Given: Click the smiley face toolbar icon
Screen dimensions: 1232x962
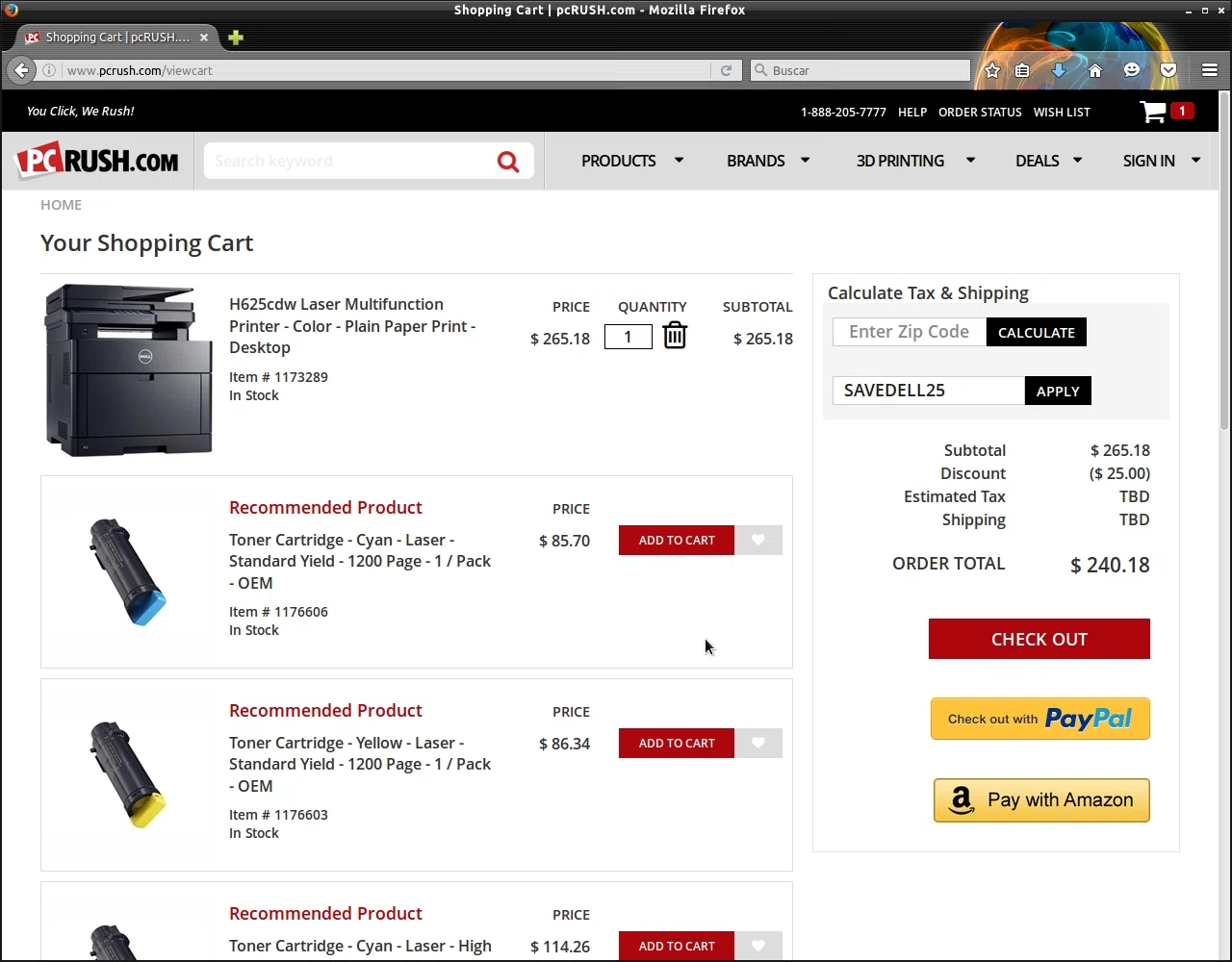Looking at the screenshot, I should 1132,70.
